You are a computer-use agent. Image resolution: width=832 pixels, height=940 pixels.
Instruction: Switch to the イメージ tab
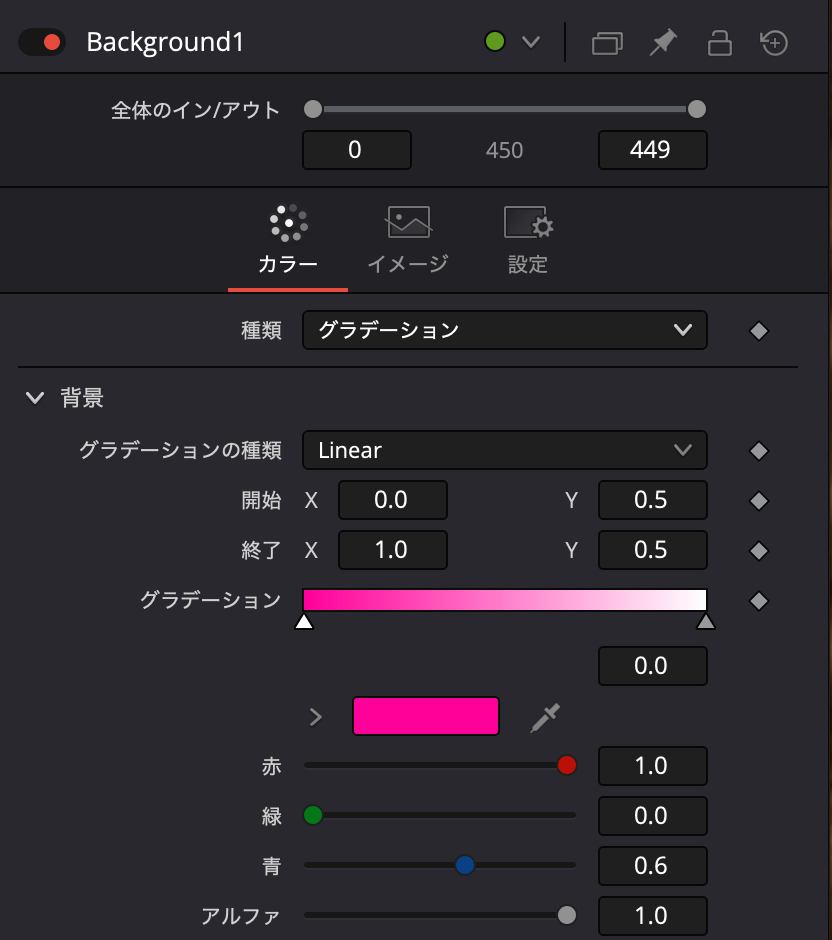(407, 240)
